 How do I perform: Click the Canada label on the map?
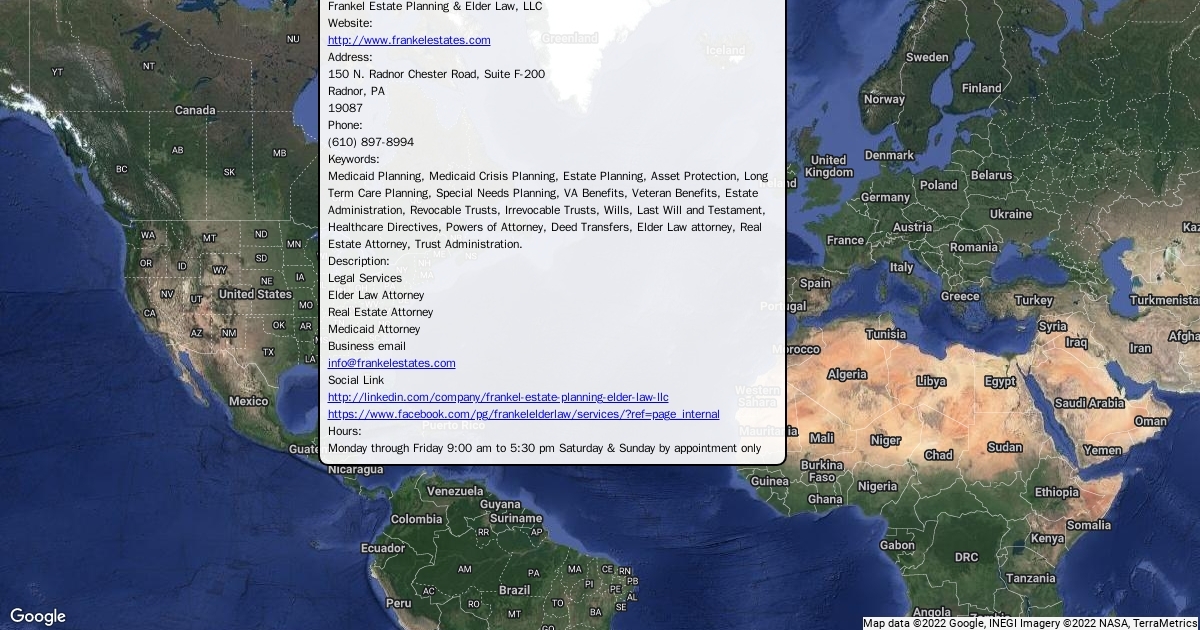[x=195, y=110]
